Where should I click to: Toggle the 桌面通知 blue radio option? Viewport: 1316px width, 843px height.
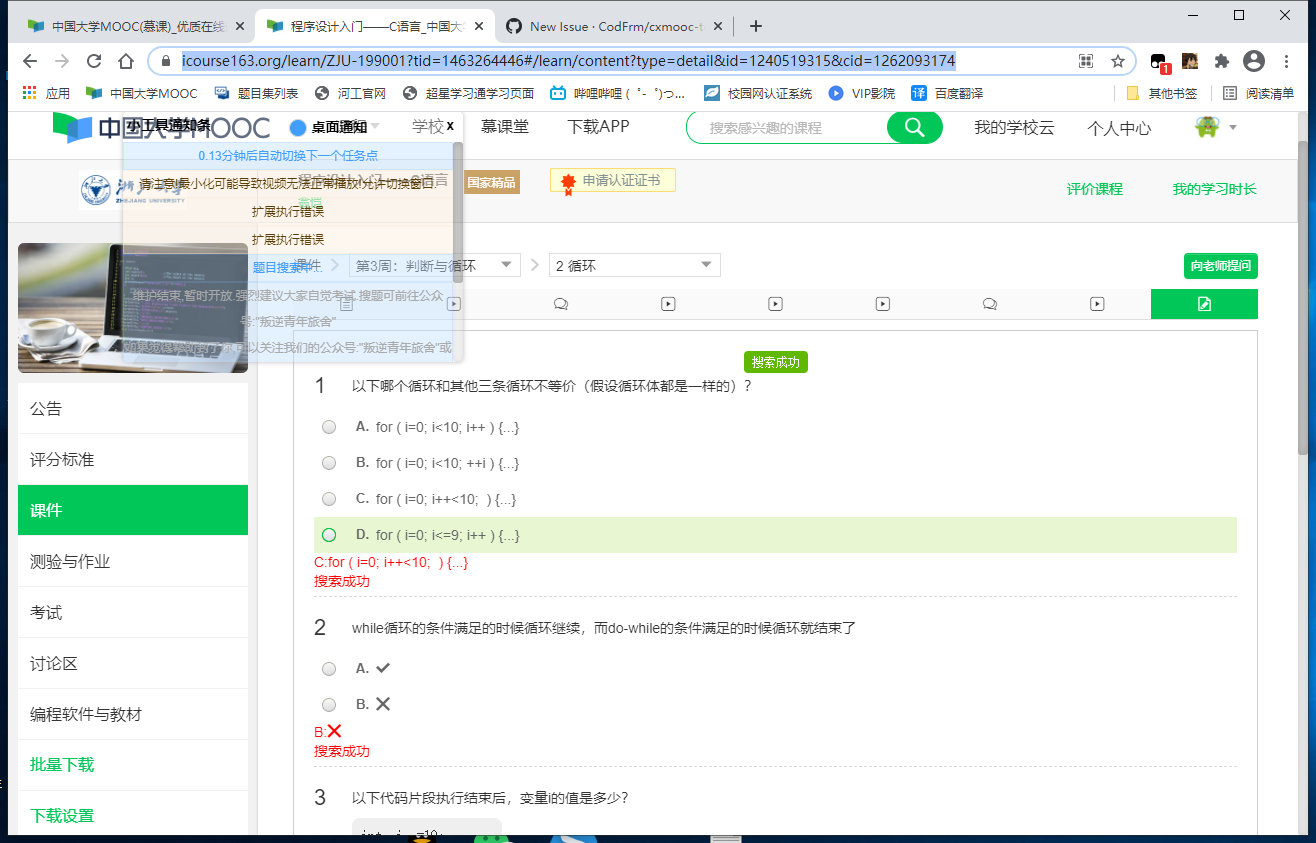[297, 127]
